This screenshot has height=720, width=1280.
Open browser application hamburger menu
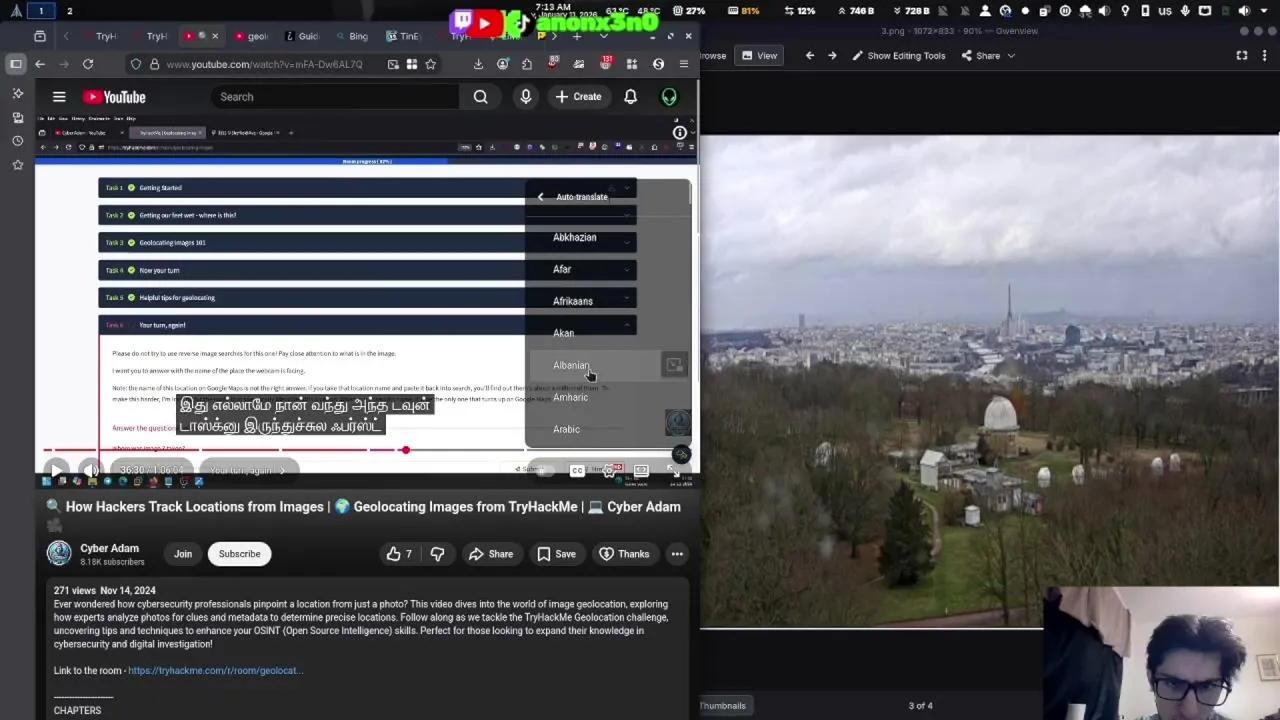pos(684,64)
